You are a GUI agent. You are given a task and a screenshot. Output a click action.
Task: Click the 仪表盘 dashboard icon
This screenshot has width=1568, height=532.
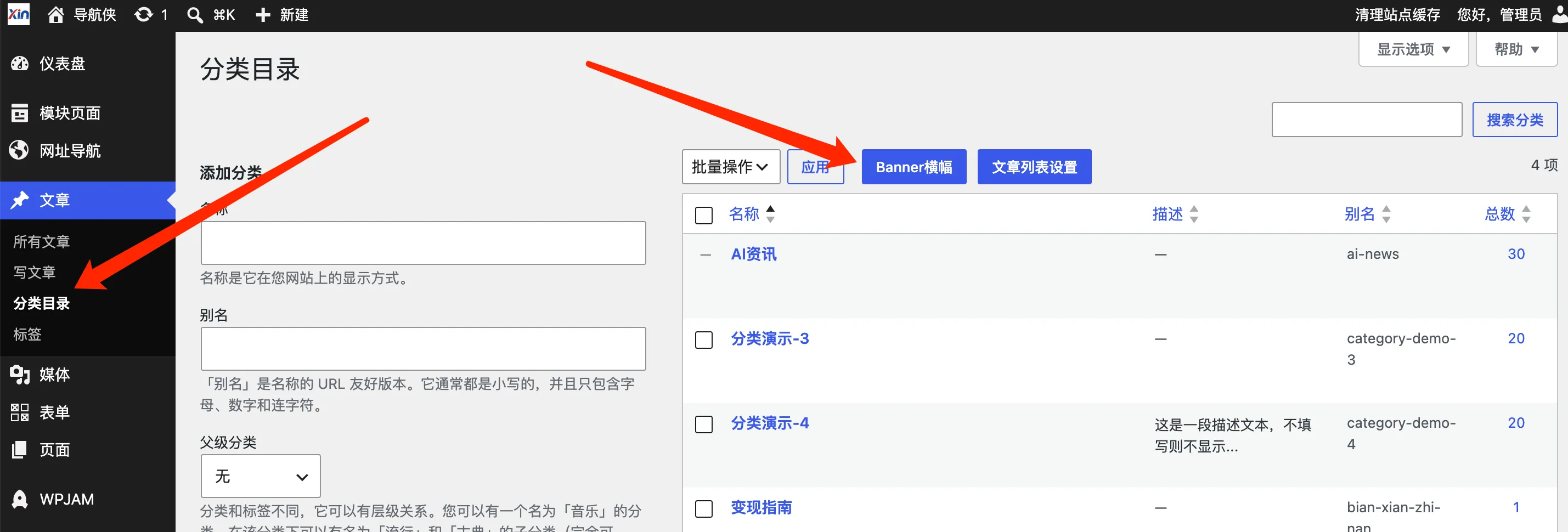click(20, 63)
